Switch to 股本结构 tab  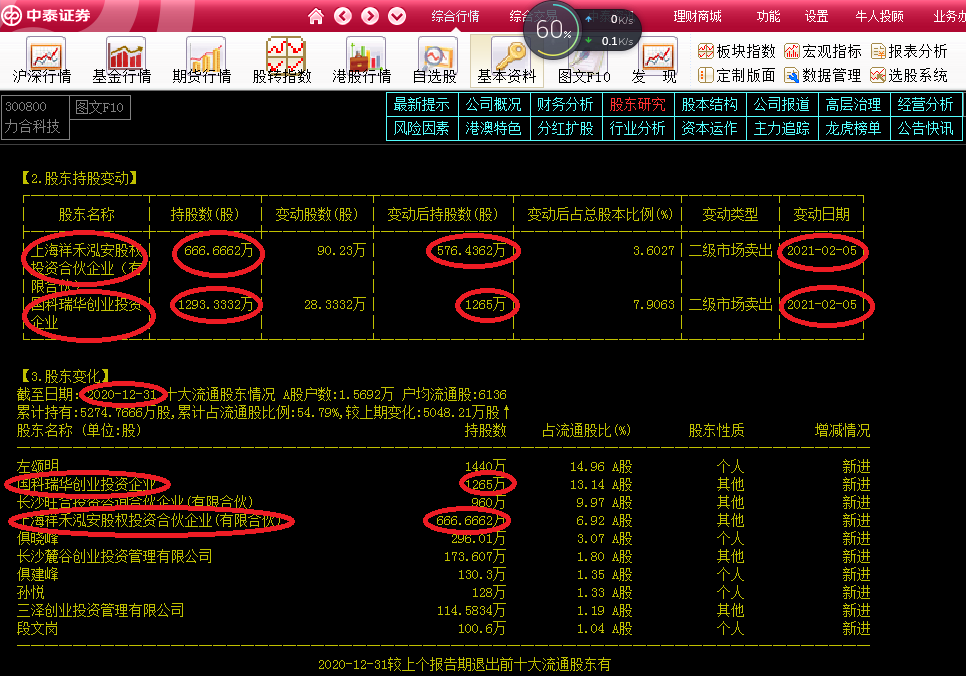[x=710, y=104]
